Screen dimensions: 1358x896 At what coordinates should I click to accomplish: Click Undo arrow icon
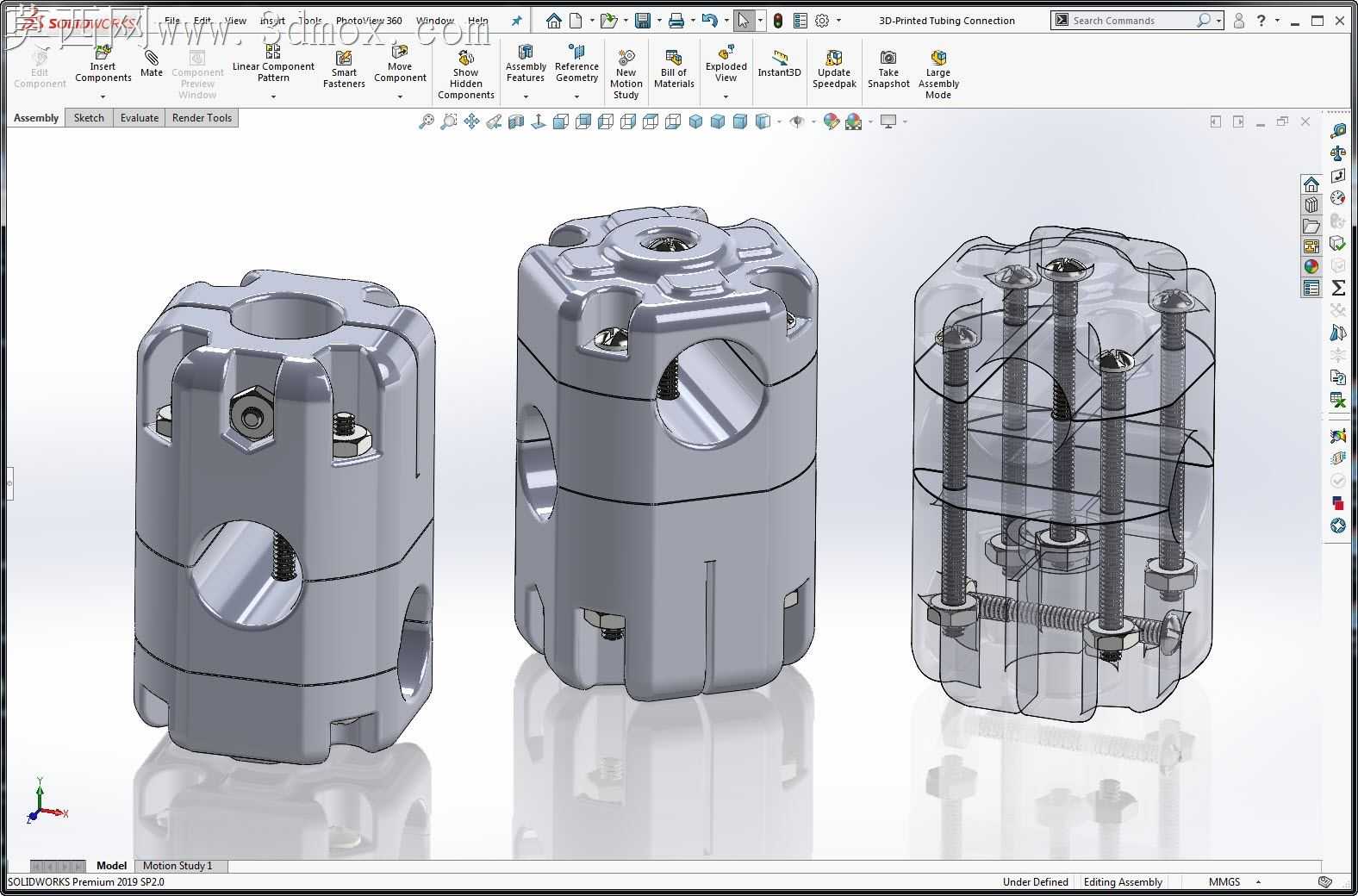pyautogui.click(x=709, y=21)
